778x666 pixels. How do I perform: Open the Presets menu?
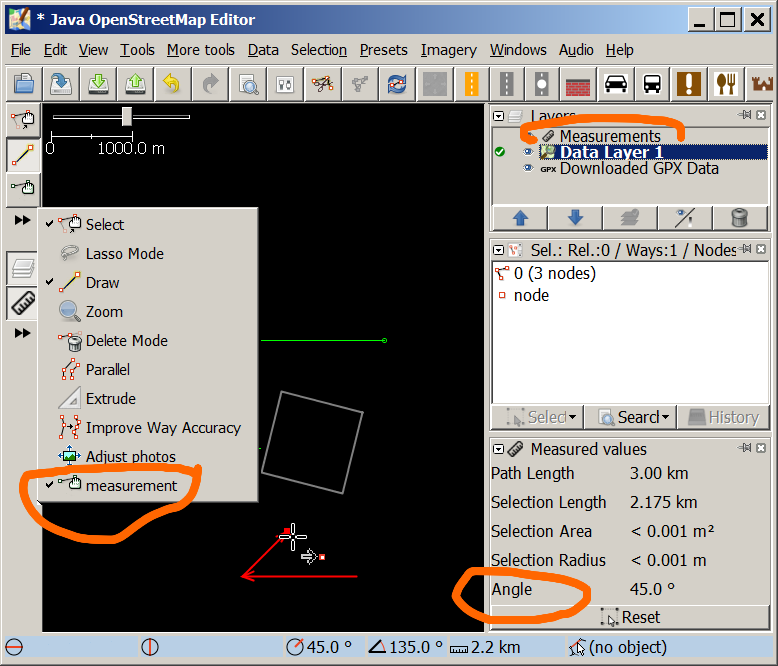click(x=384, y=50)
